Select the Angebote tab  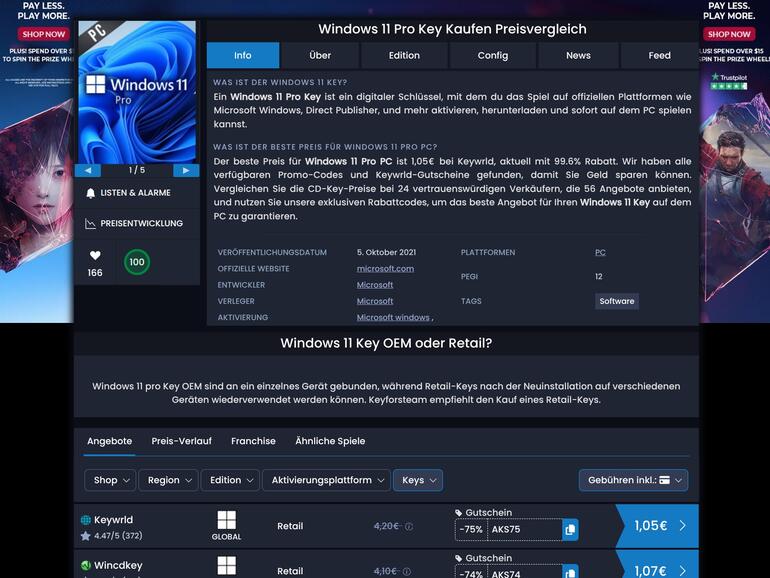click(110, 441)
